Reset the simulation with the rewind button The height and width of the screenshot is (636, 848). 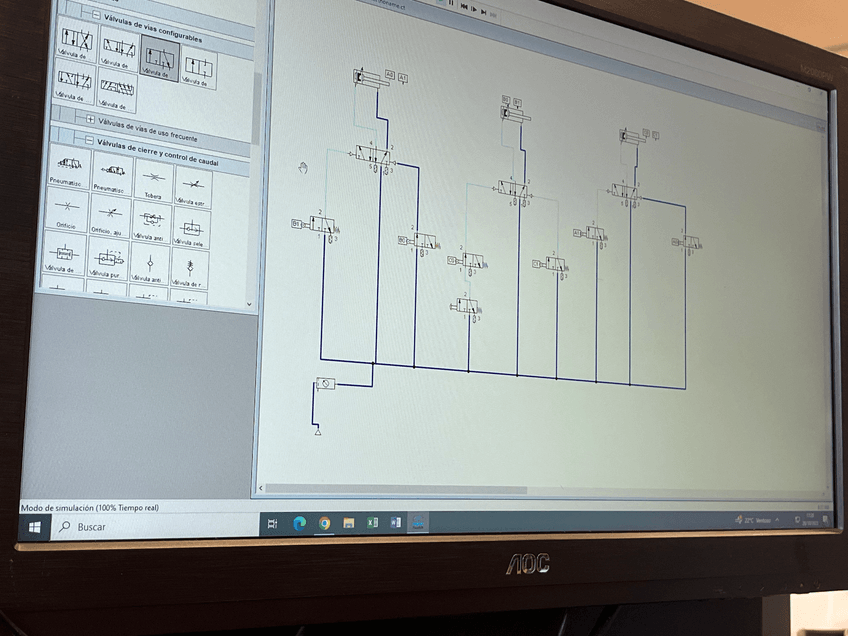[x=464, y=6]
